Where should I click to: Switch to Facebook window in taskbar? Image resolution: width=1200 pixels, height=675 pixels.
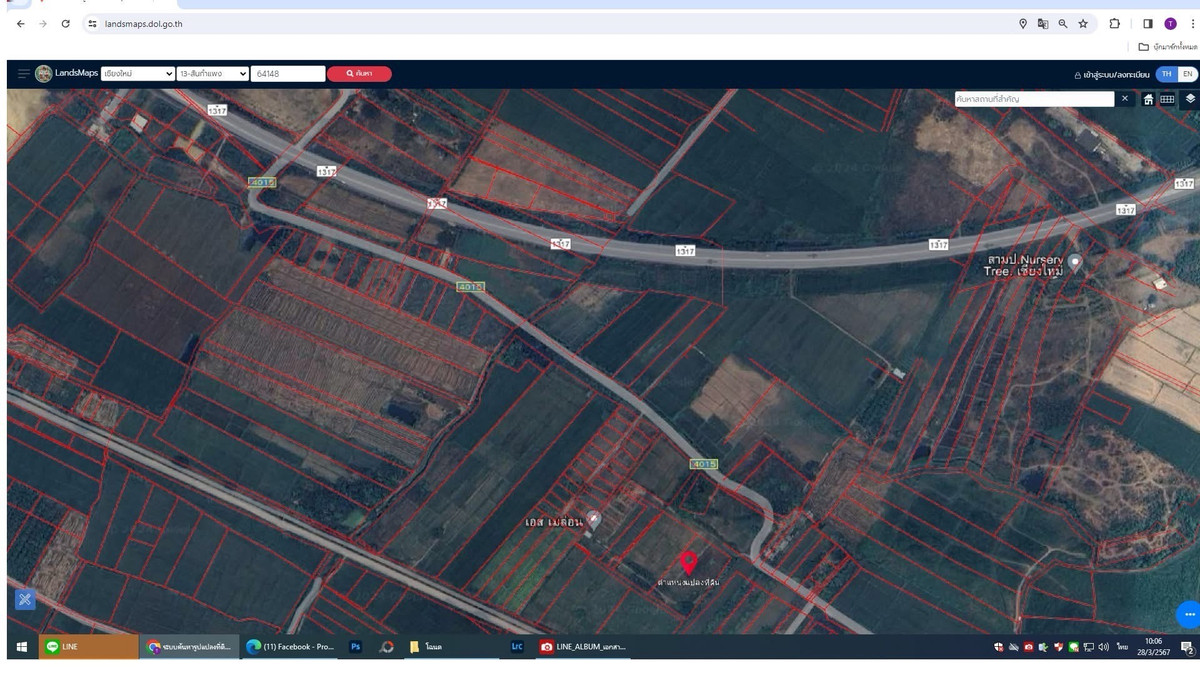(x=290, y=647)
